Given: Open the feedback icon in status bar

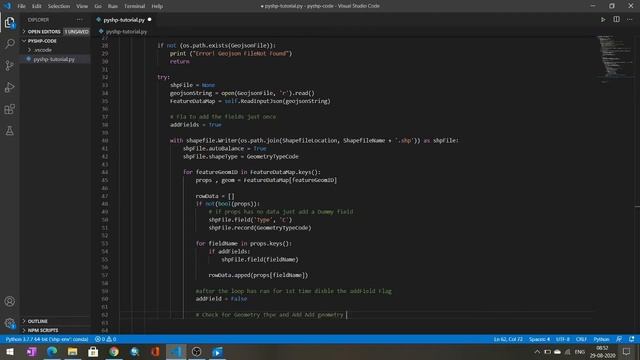Looking at the screenshot, I should coord(619,339).
